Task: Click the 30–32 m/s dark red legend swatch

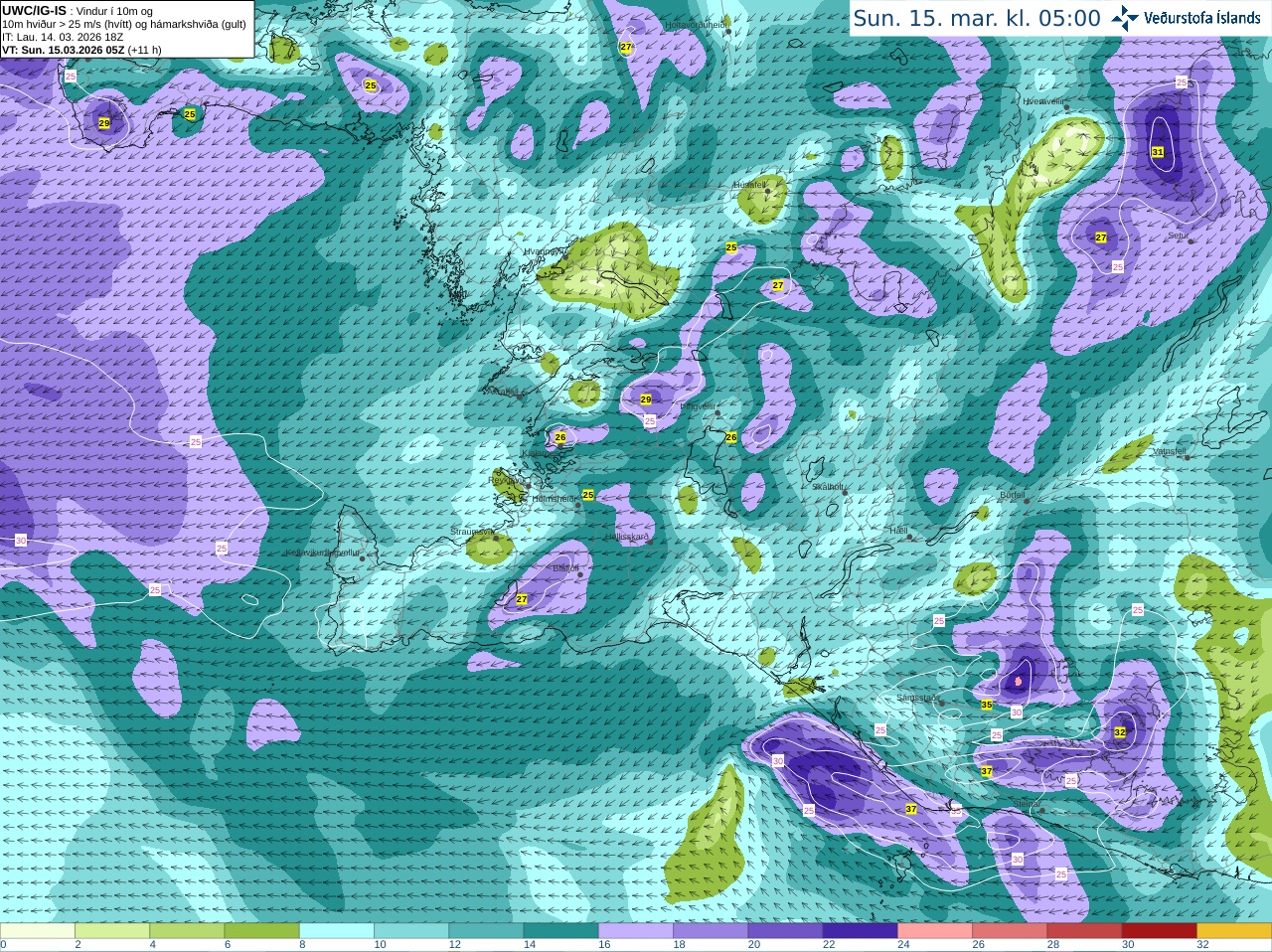Action: [1160, 930]
